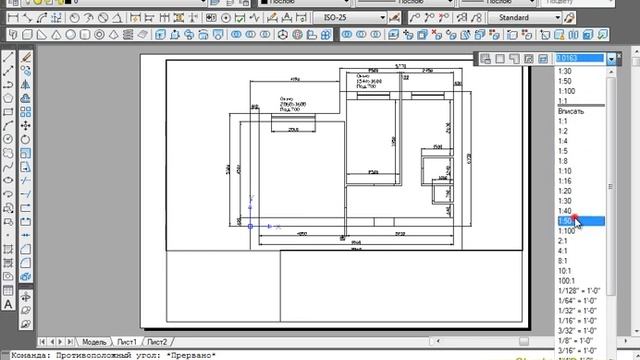Click the viewport scale input field

(580, 58)
